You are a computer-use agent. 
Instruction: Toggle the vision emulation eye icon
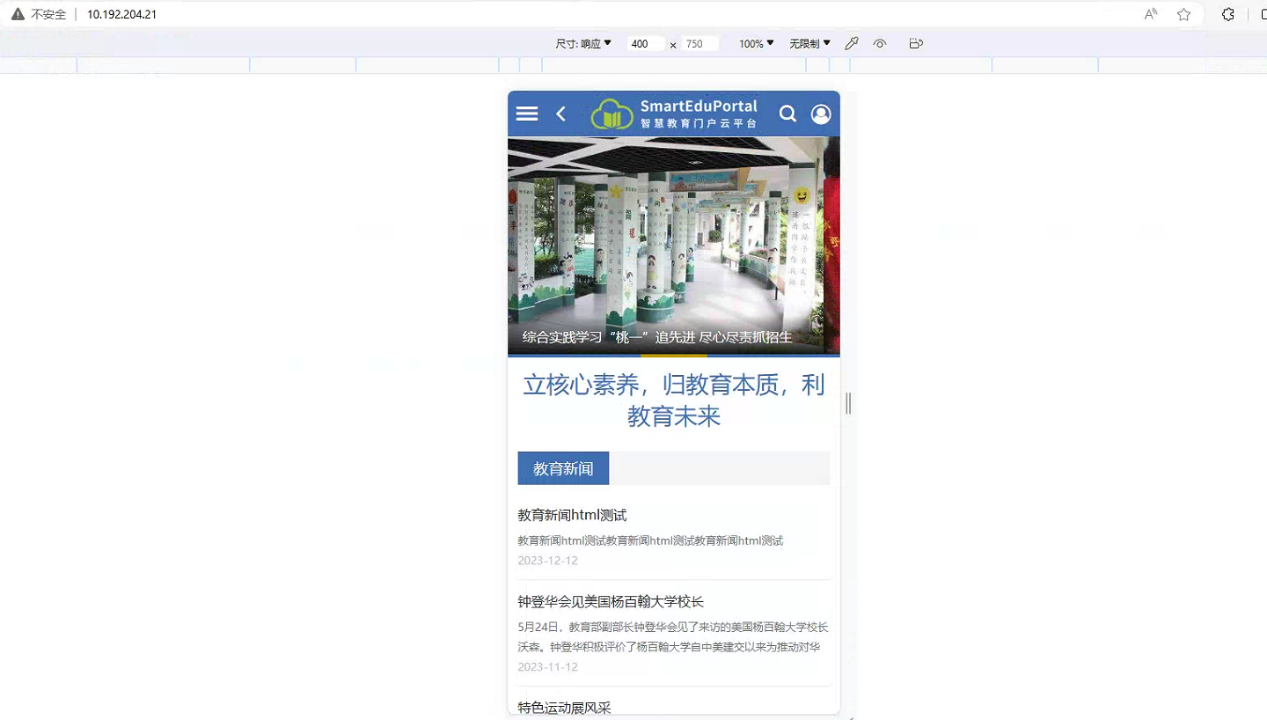point(880,44)
